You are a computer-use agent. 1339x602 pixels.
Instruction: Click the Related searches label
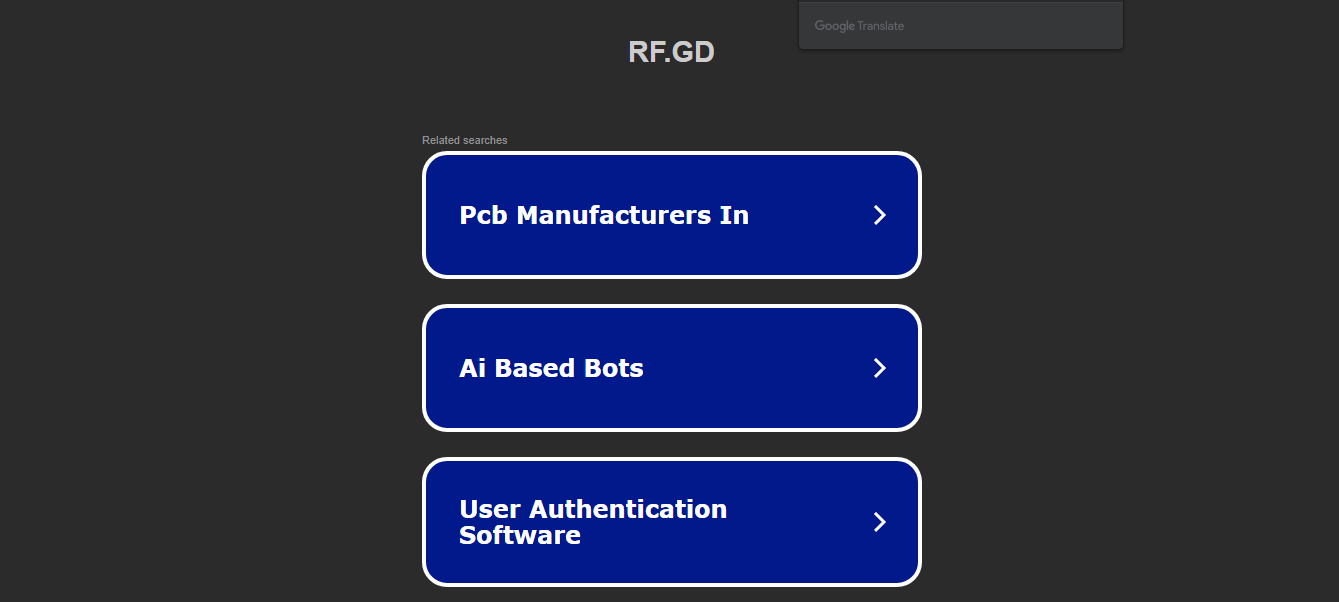(464, 140)
